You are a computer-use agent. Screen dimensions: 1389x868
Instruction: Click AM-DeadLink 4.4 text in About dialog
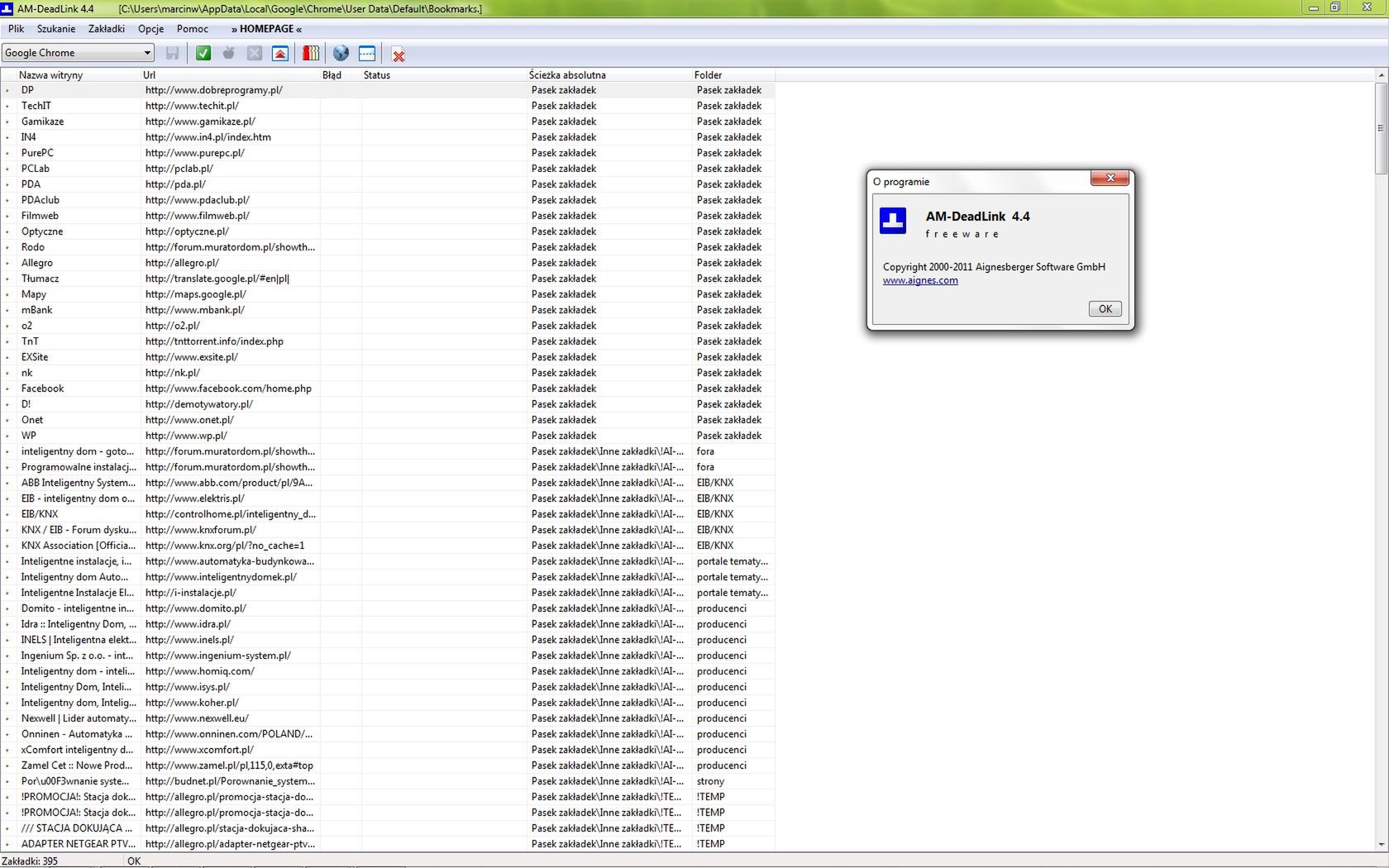click(978, 217)
